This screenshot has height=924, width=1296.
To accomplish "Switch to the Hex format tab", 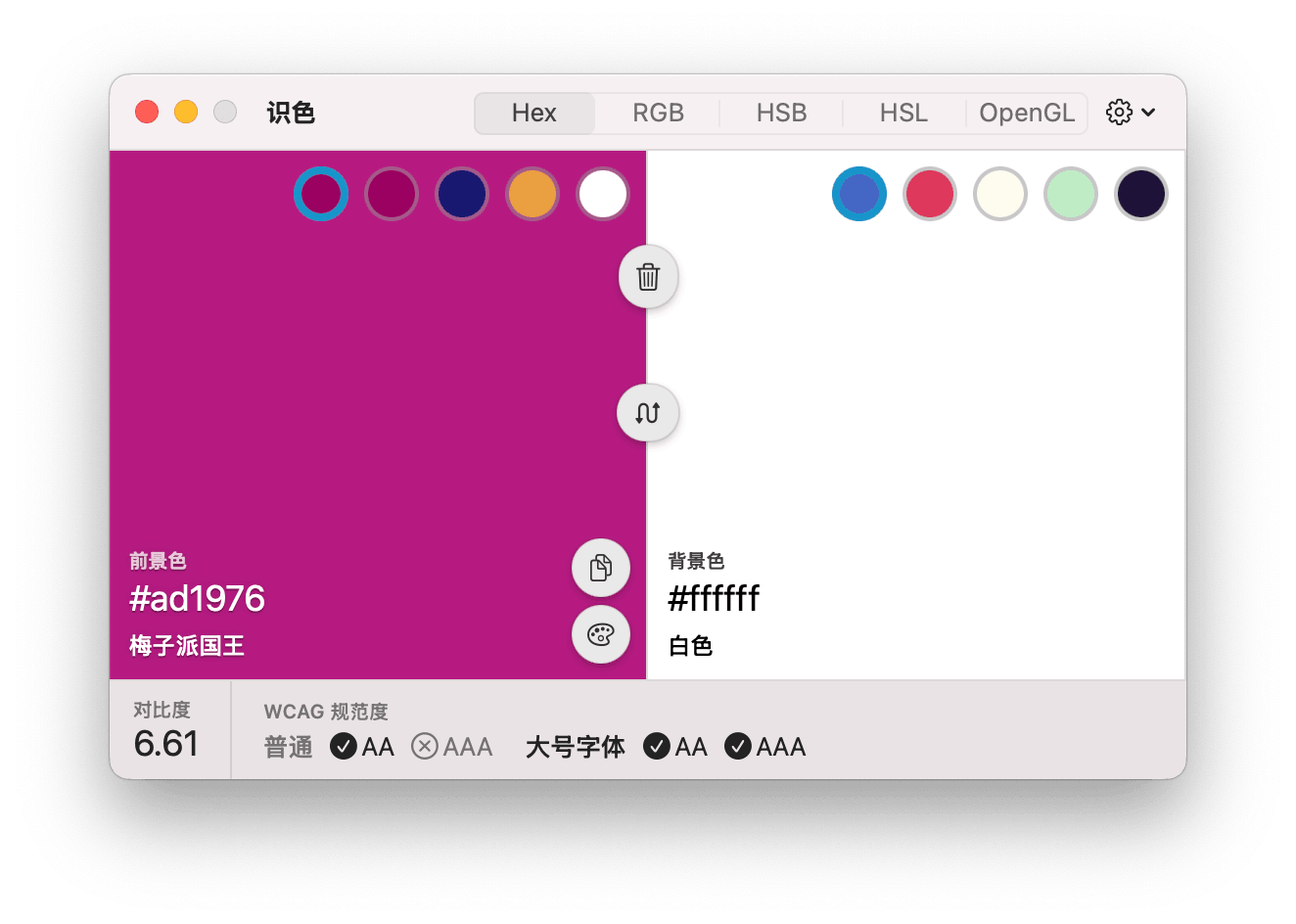I will (534, 114).
